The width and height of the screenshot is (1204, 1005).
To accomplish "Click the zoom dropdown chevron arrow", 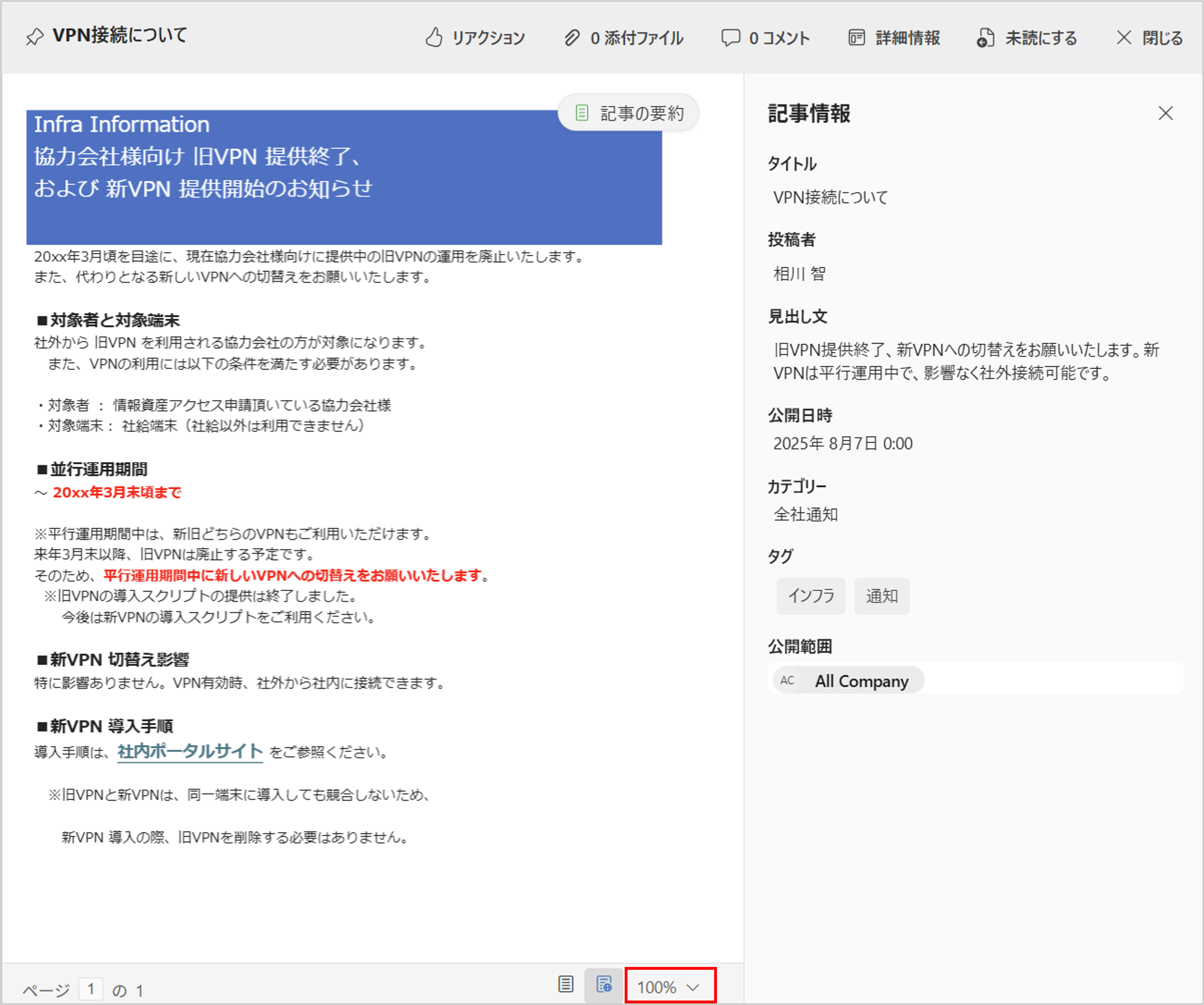I will (693, 987).
